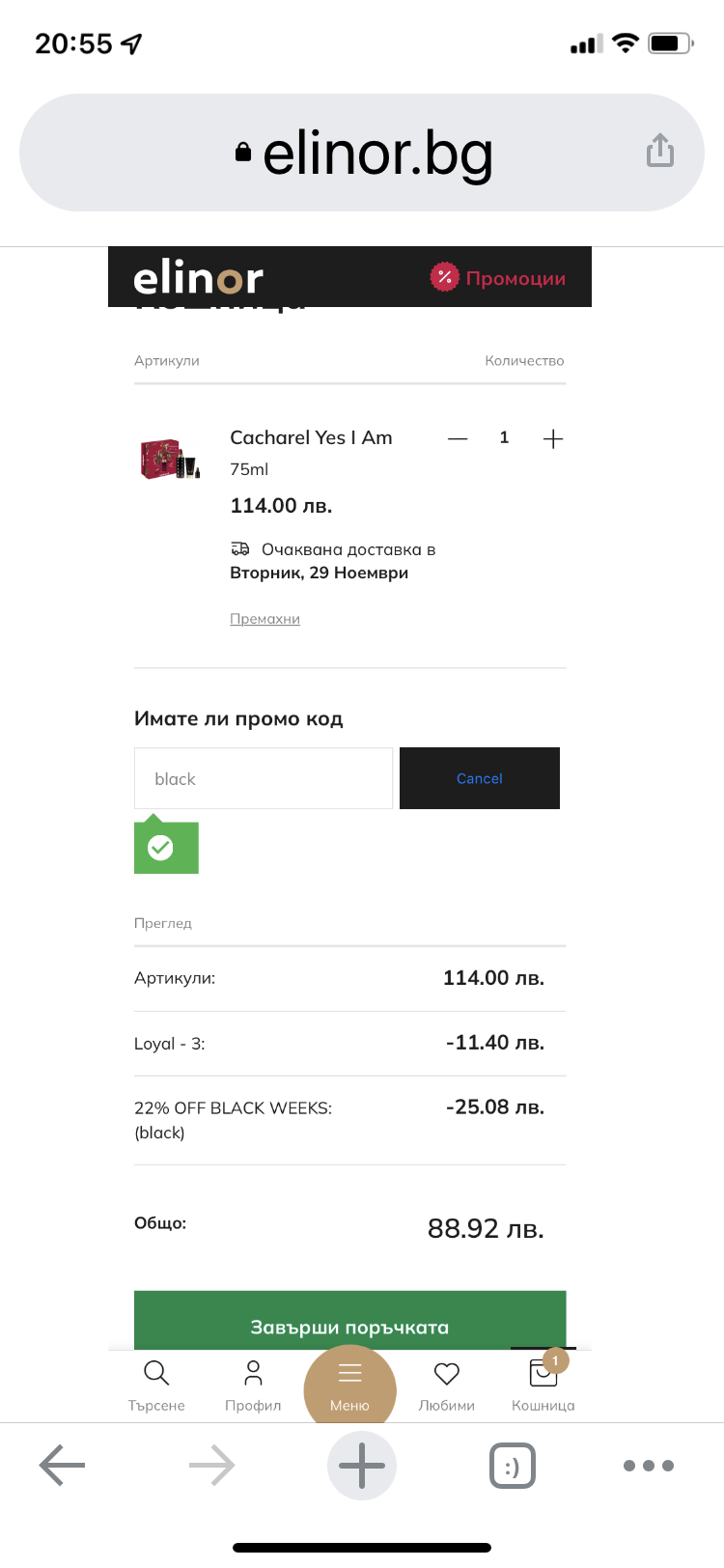Open the central Меню button
724x1568 pixels.
click(x=349, y=1385)
